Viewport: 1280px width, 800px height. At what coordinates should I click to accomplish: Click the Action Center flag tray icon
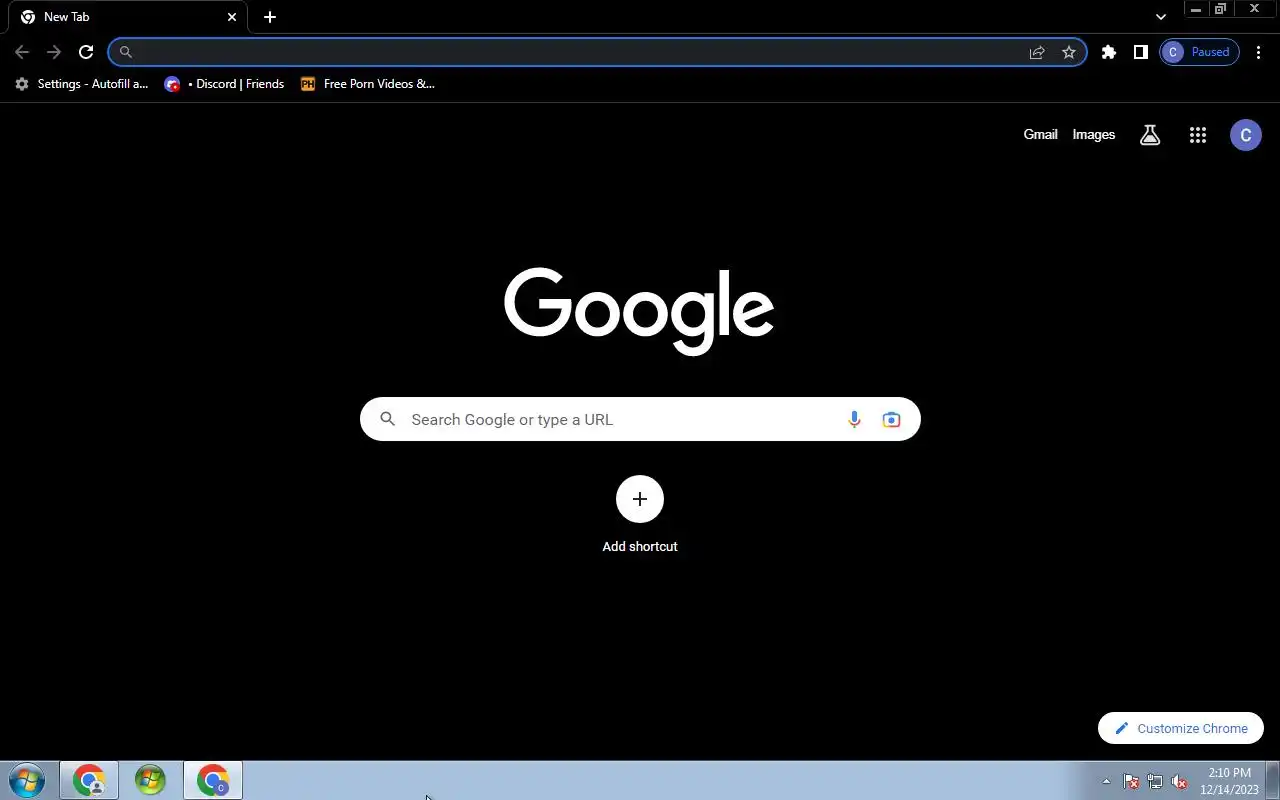click(x=1131, y=781)
